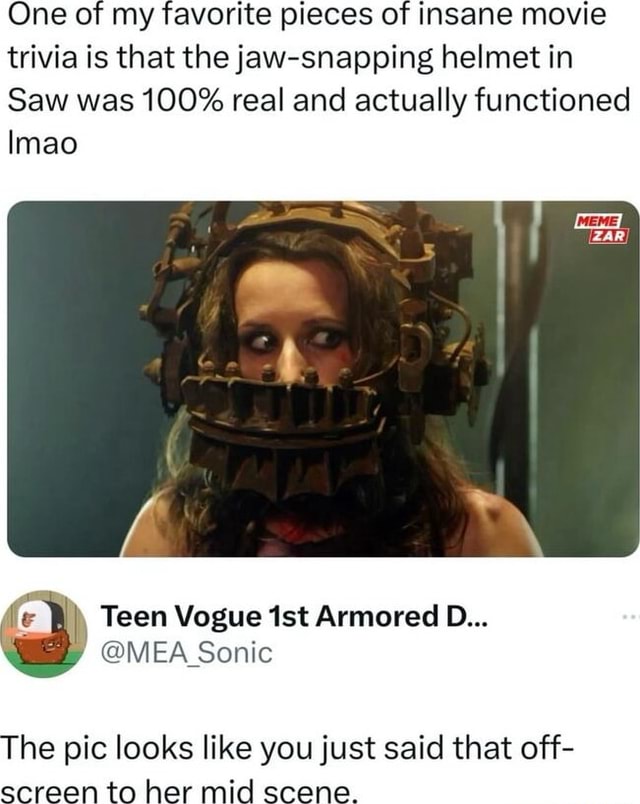This screenshot has height=804, width=640.
Task: Click the woman's eyes in the photo
Action: pyautogui.click(x=297, y=340)
